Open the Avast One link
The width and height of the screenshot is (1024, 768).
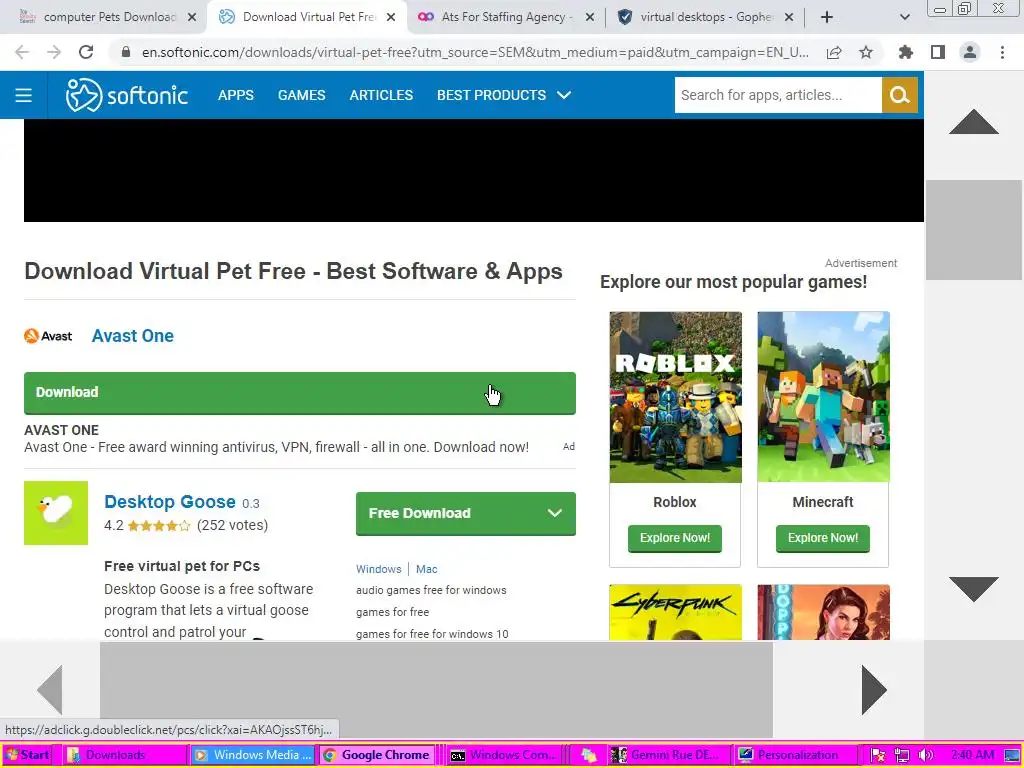tap(133, 336)
